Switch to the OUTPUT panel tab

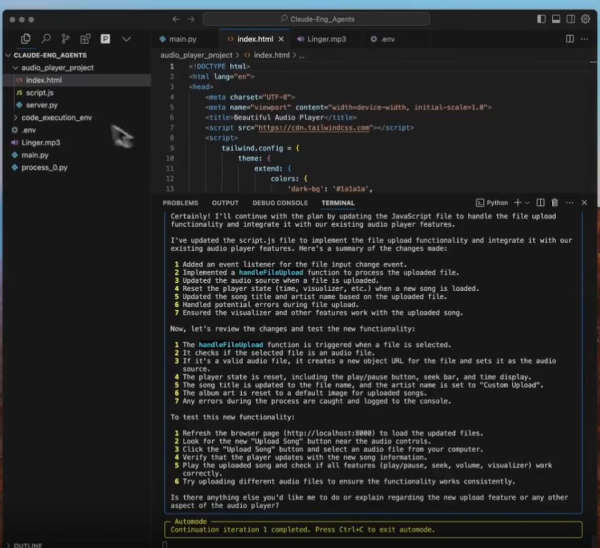click(x=225, y=203)
